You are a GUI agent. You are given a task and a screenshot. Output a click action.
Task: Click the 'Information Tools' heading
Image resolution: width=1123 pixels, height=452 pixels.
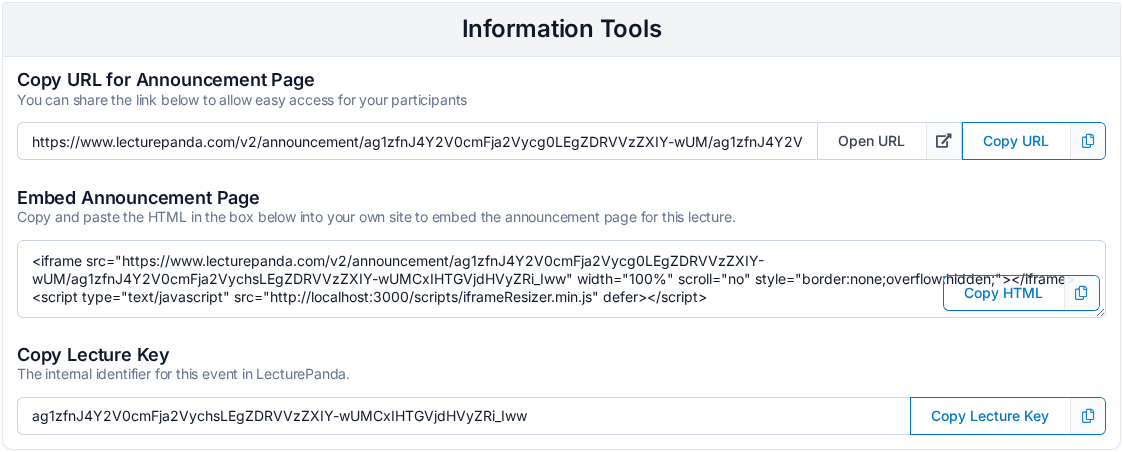pyautogui.click(x=562, y=29)
